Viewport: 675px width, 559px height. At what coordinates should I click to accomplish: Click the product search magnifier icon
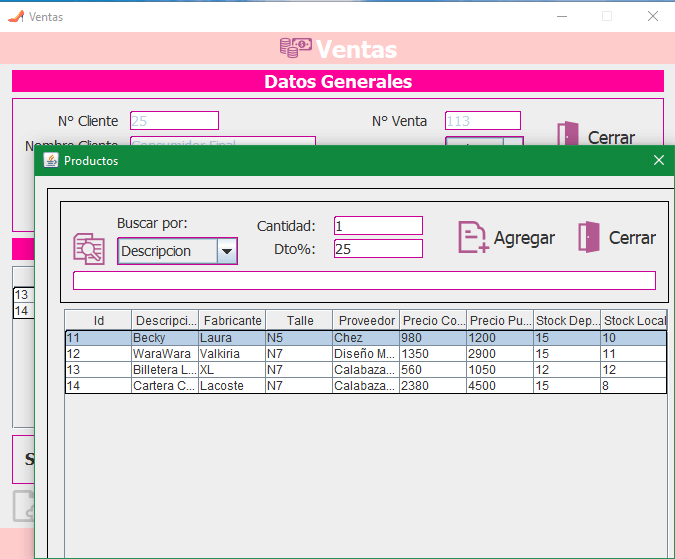(89, 248)
